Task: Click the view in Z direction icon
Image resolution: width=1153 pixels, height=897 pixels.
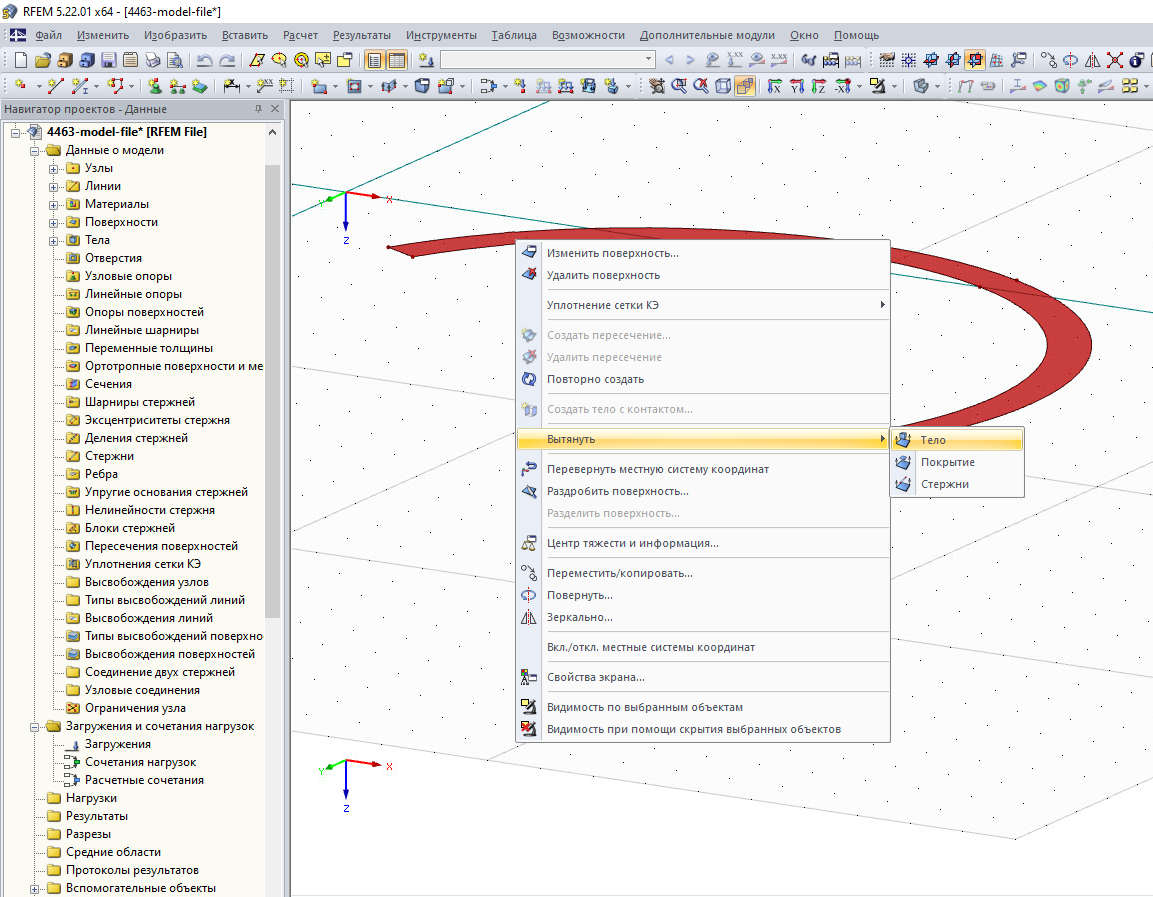Action: 819,86
